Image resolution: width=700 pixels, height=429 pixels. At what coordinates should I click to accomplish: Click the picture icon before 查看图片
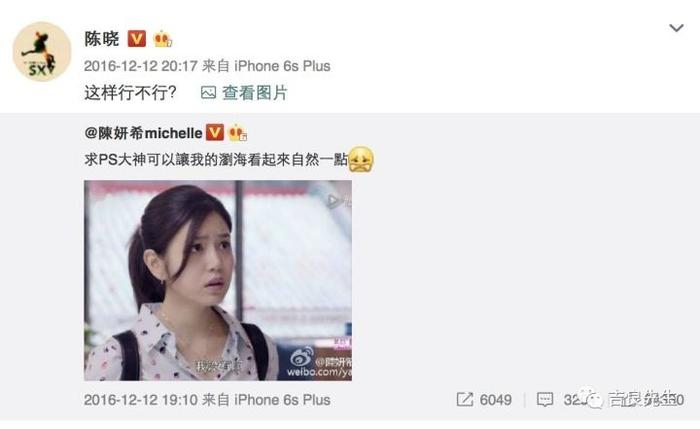tap(208, 93)
